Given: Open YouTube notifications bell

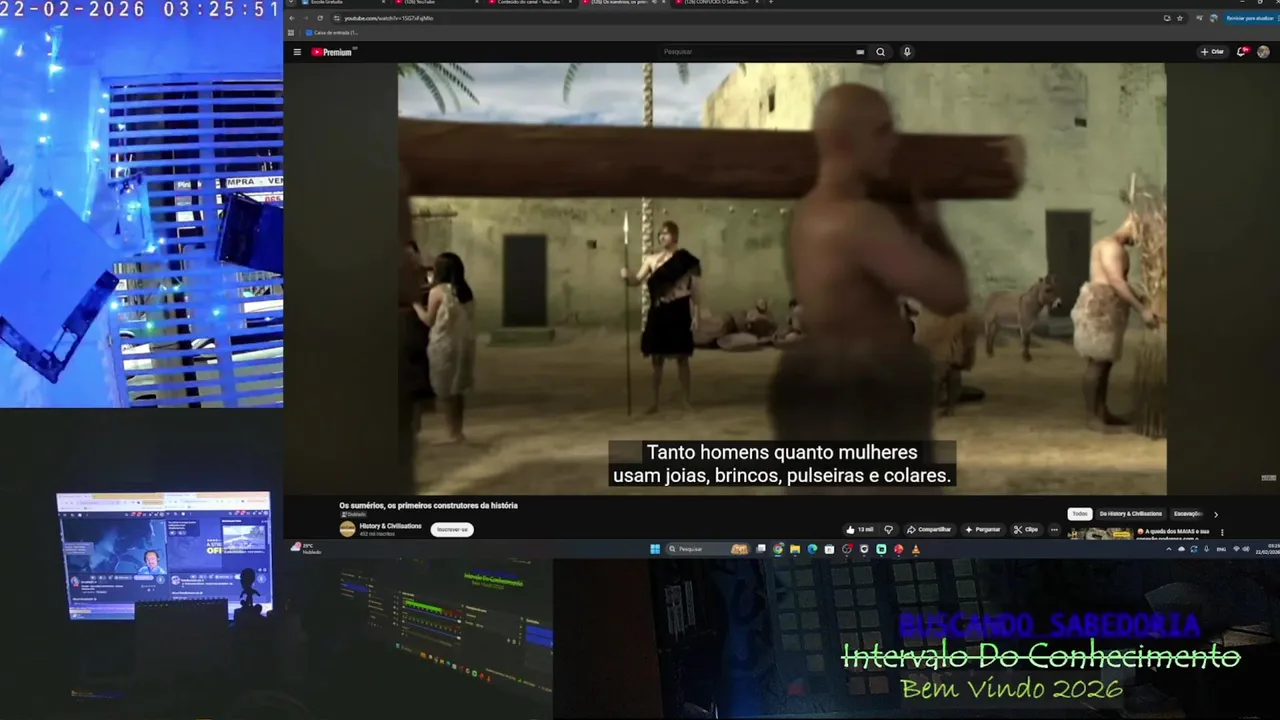Looking at the screenshot, I should [1242, 52].
